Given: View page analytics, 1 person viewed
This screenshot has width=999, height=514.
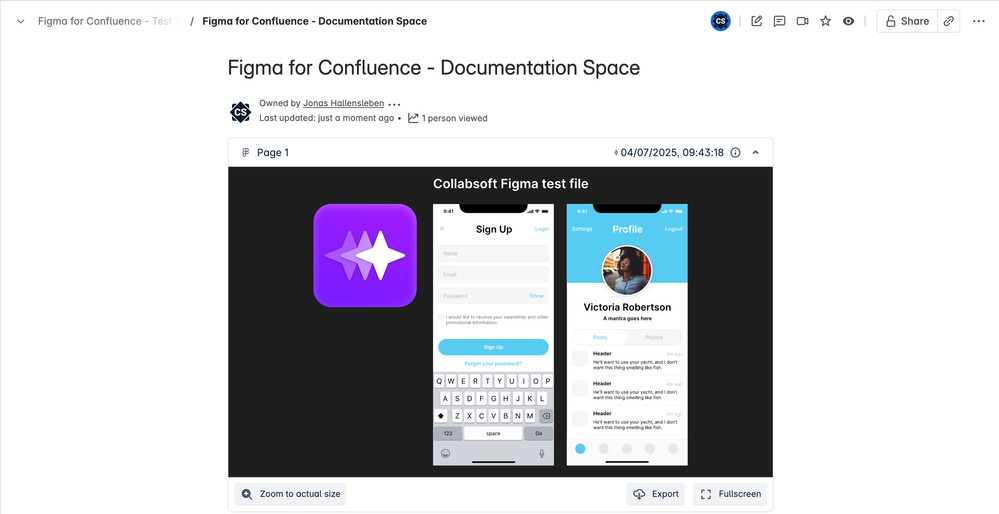Looking at the screenshot, I should coord(447,118).
